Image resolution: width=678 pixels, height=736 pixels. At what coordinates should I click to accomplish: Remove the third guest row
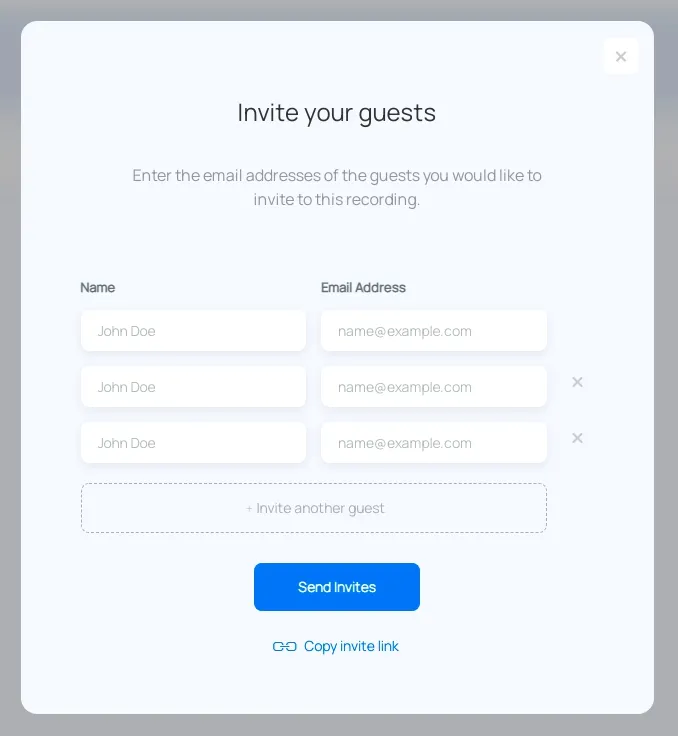[x=577, y=438]
